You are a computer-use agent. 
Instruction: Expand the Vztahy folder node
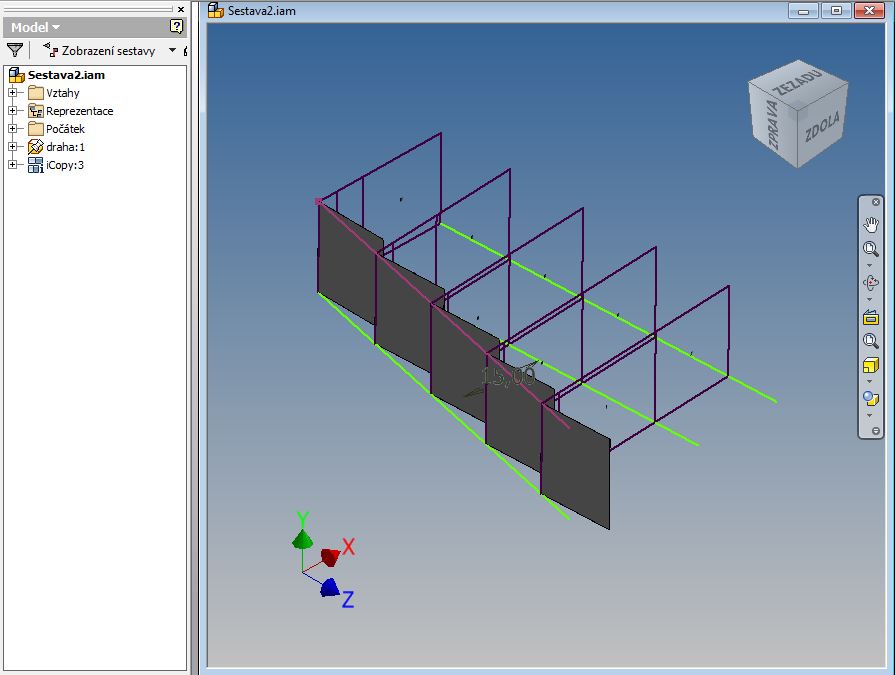click(x=13, y=93)
